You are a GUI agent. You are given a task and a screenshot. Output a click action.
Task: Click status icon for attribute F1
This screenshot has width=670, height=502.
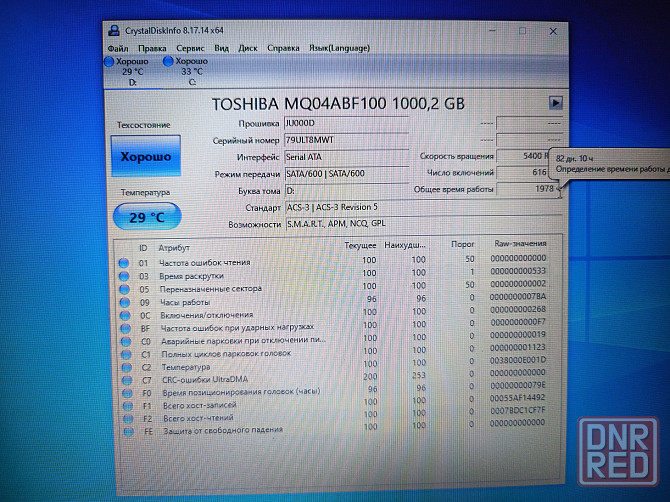coord(128,405)
